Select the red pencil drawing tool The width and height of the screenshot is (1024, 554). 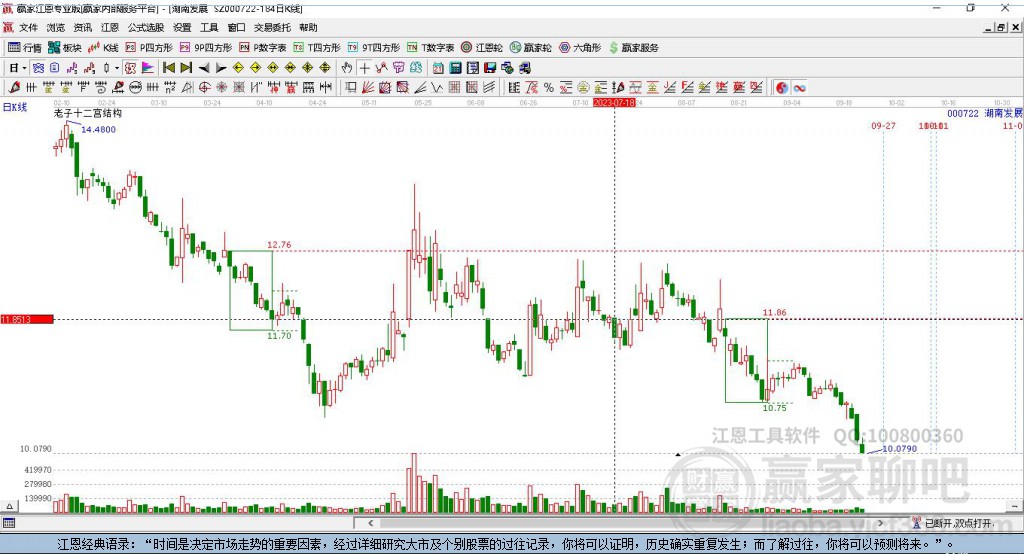pos(14,88)
